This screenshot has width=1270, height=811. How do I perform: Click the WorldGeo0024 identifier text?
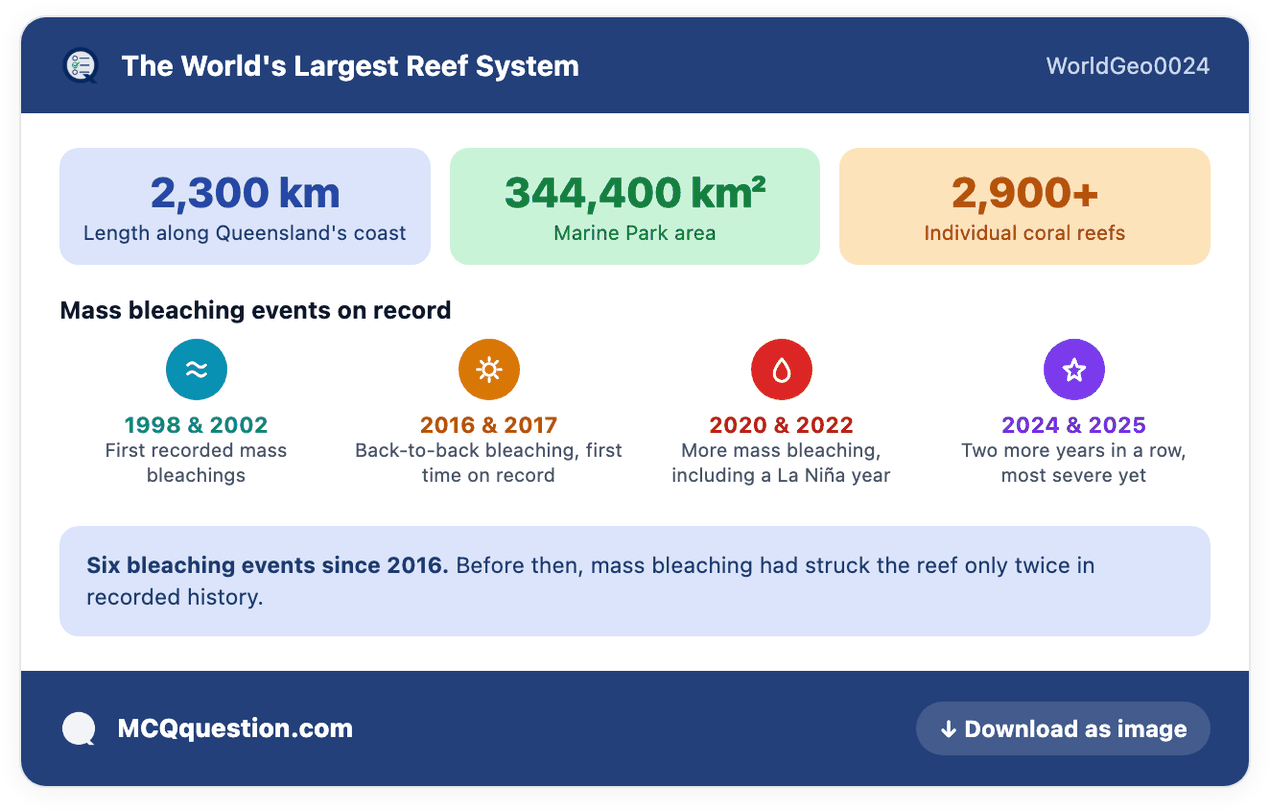1128,66
